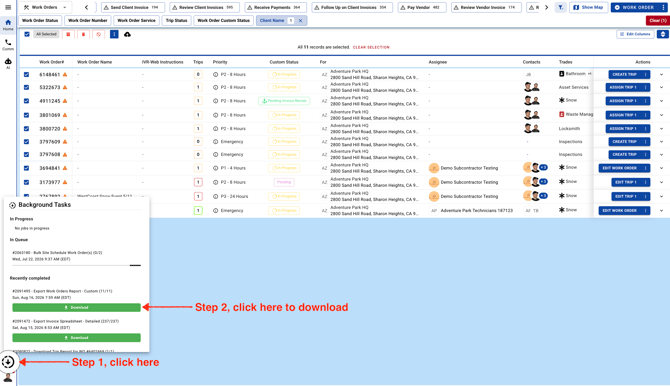Screen dimensions: 670x386
Task: Open three-dot menu on 6148461 Create Trip button
Action: 646,74
